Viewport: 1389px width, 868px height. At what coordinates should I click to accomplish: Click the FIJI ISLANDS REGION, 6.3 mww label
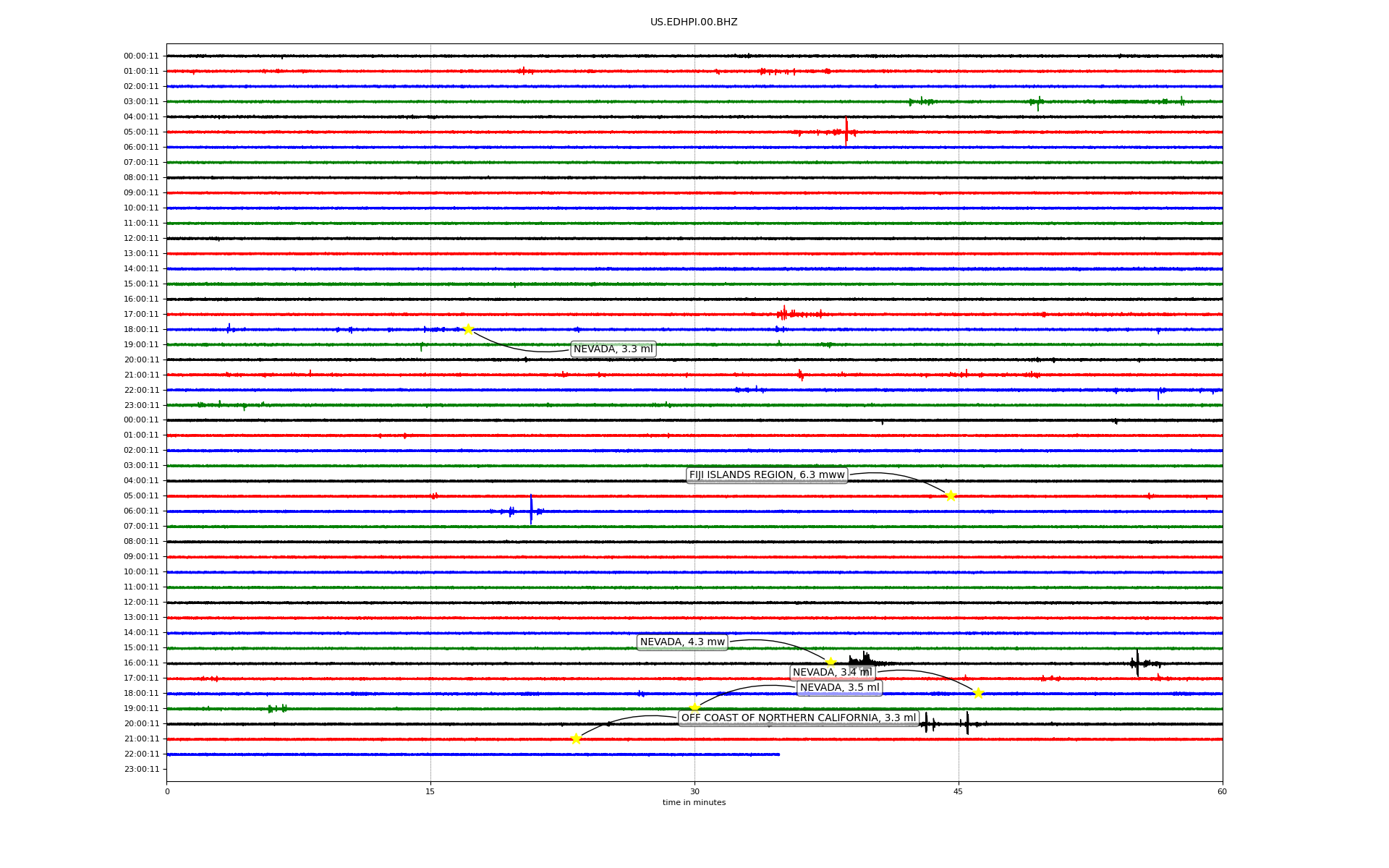click(x=767, y=475)
